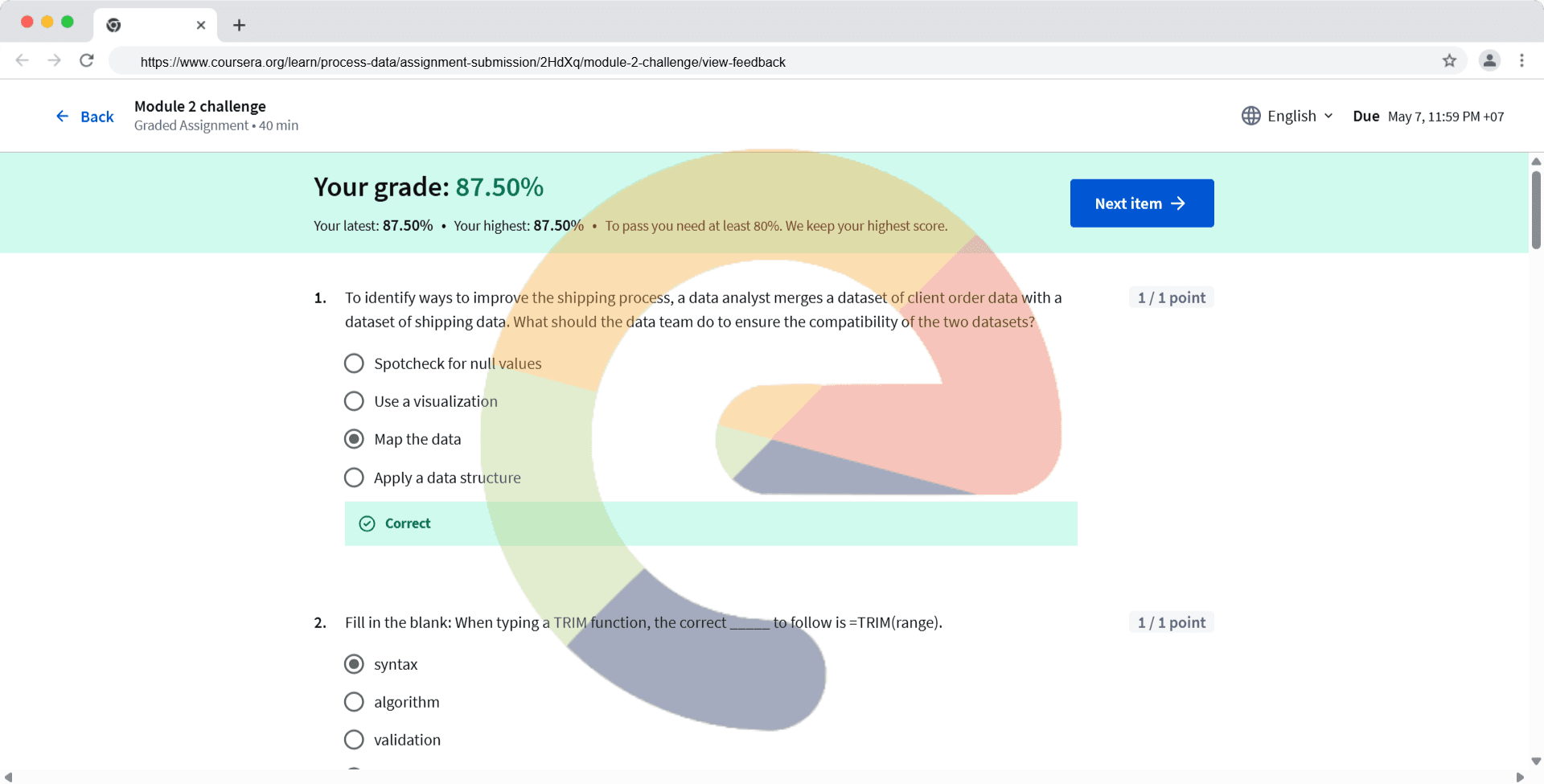Click the horizontal scrollbar right arrow

pos(1520,777)
